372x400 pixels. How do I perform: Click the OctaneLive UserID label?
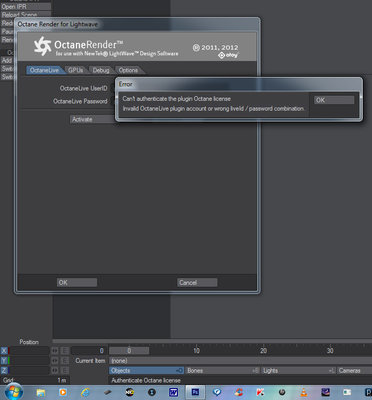tap(84, 88)
